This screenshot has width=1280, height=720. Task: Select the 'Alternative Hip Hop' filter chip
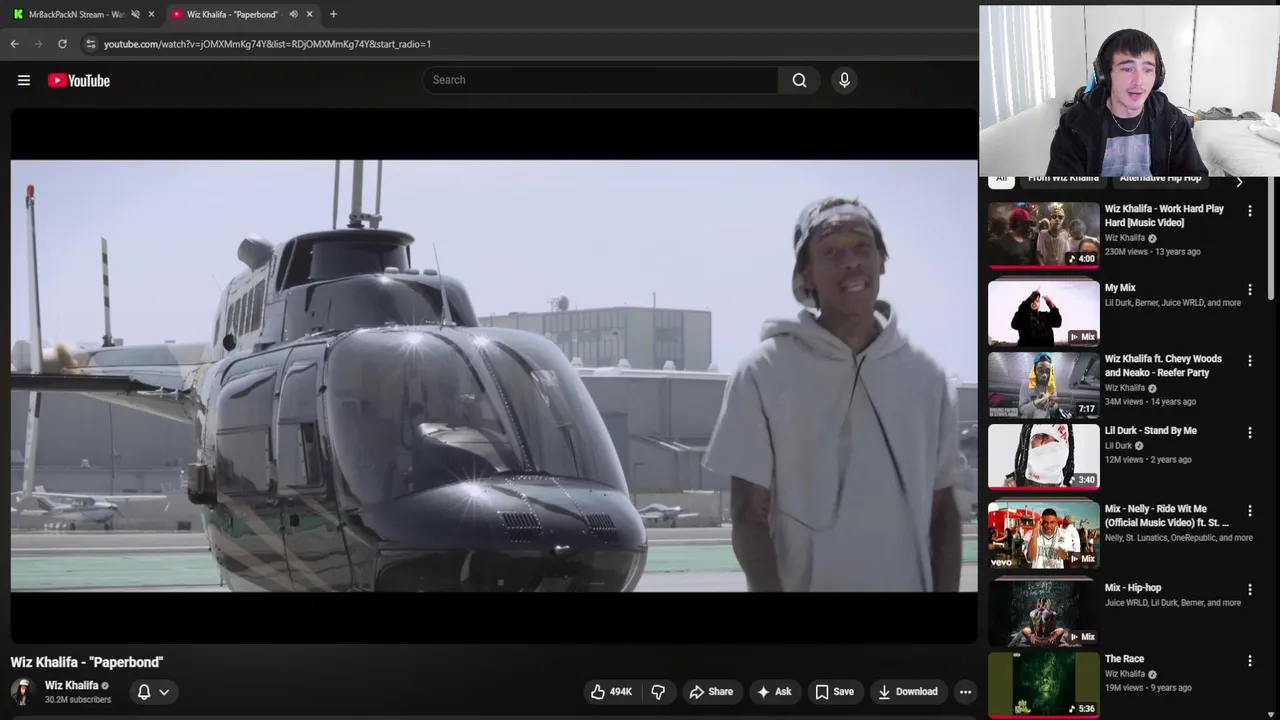click(x=1160, y=180)
